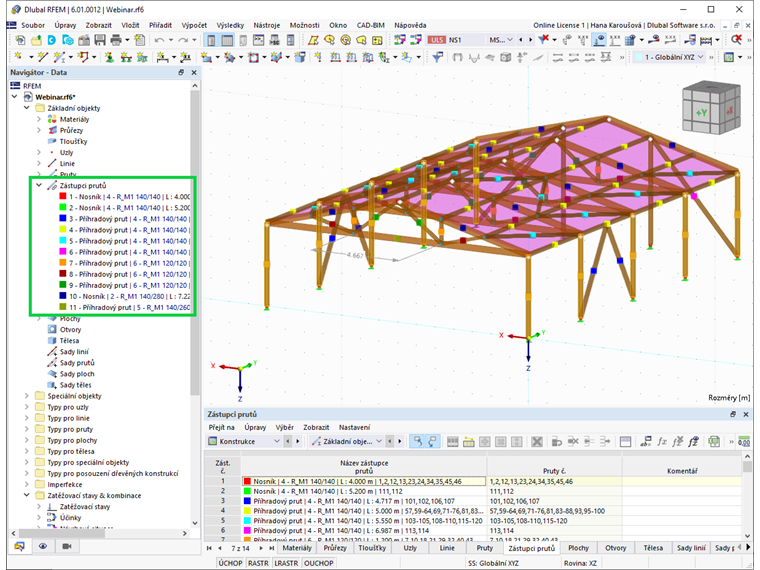
Task: Click the blue funnel filter icon
Action: (x=437, y=57)
